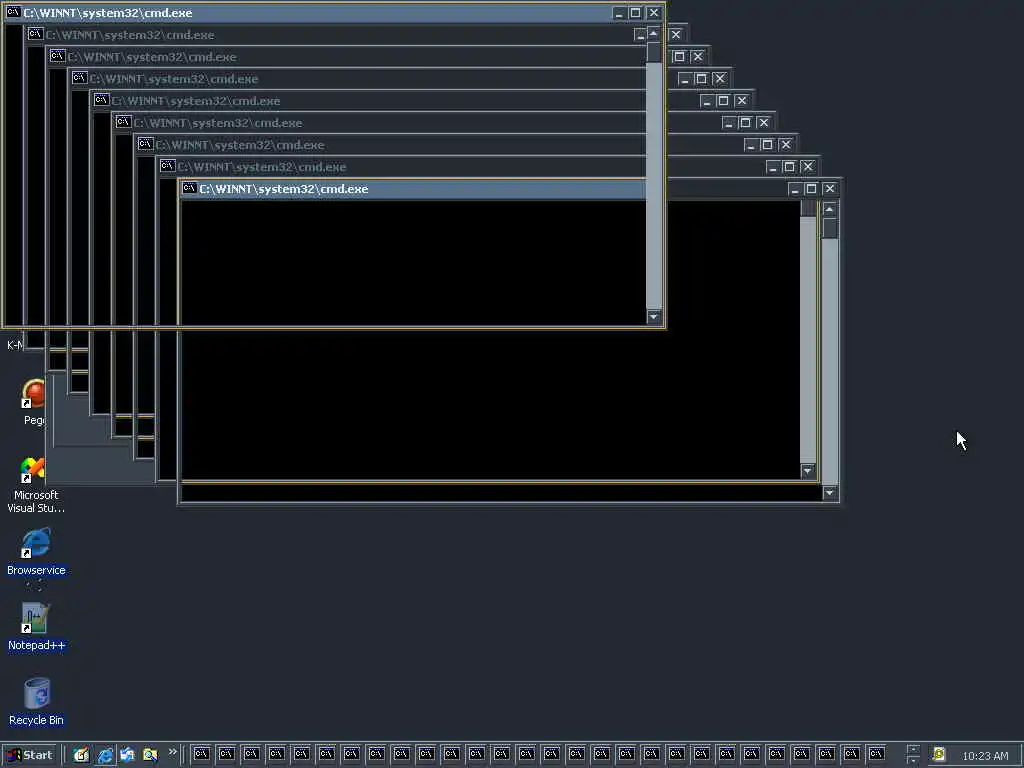Viewport: 1024px width, 768px height.
Task: Open control-menu icon of lowest cascaded cmd window
Action: (189, 188)
